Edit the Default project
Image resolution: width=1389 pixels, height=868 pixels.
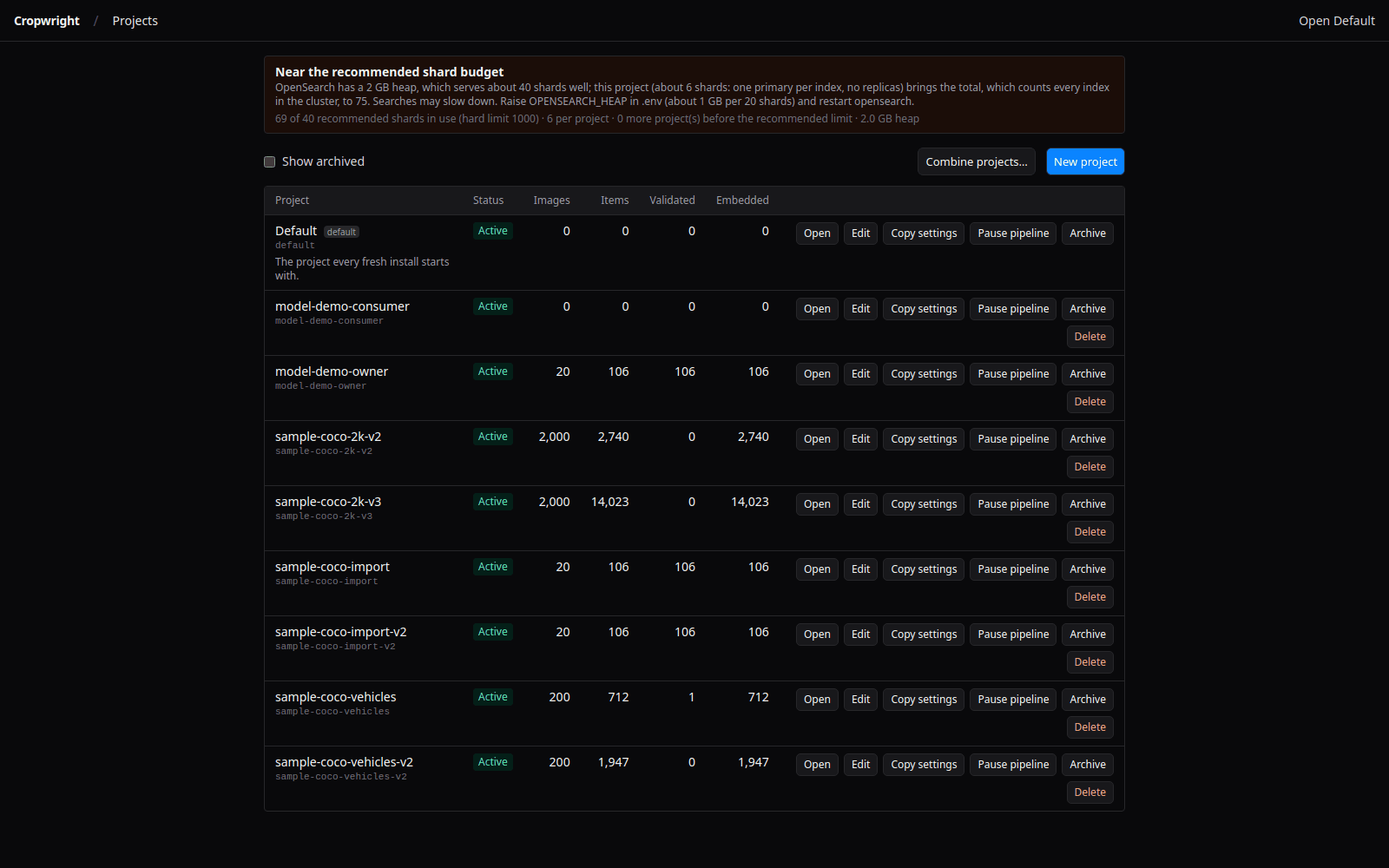860,233
